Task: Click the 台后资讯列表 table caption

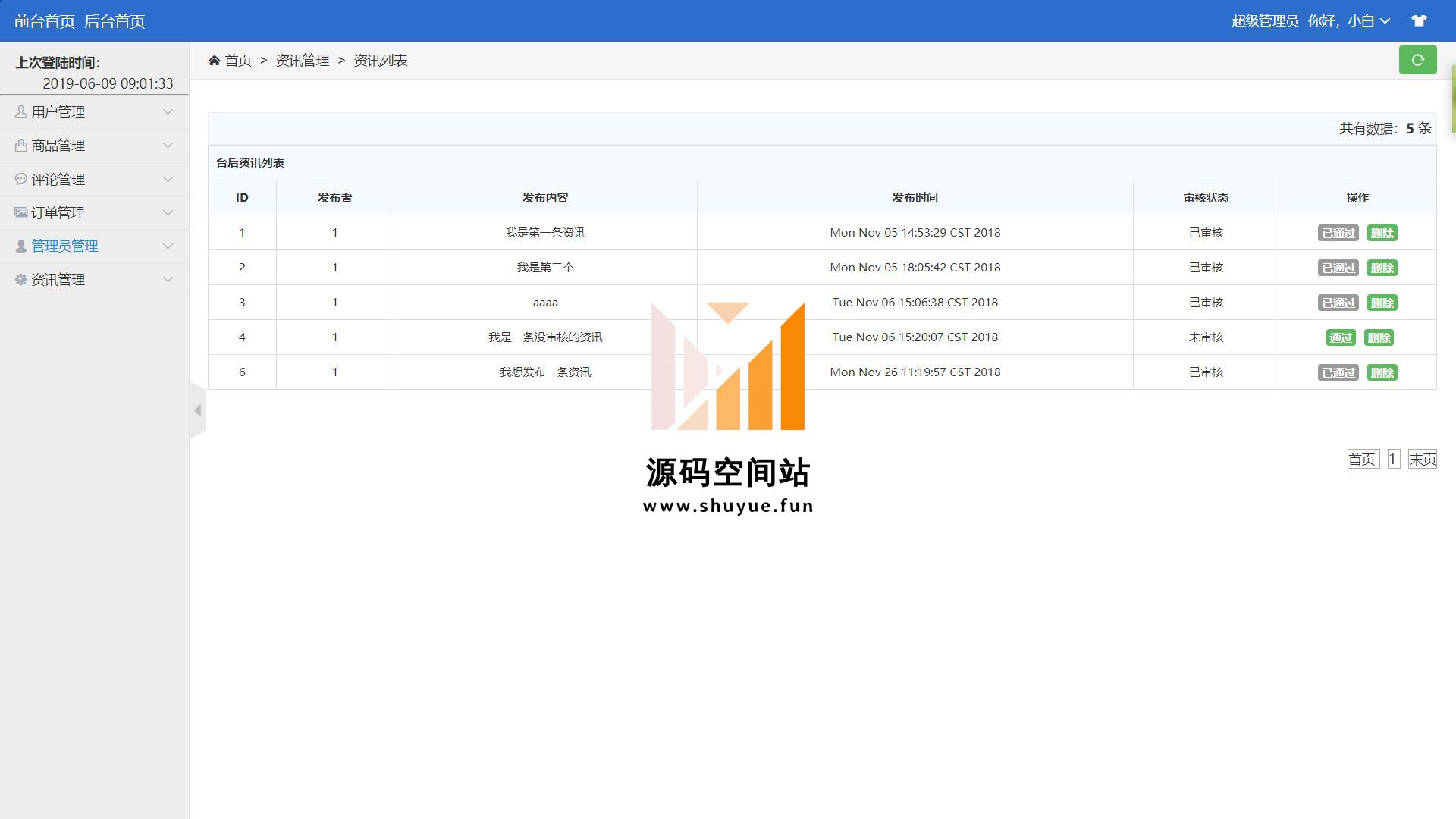Action: tap(250, 163)
